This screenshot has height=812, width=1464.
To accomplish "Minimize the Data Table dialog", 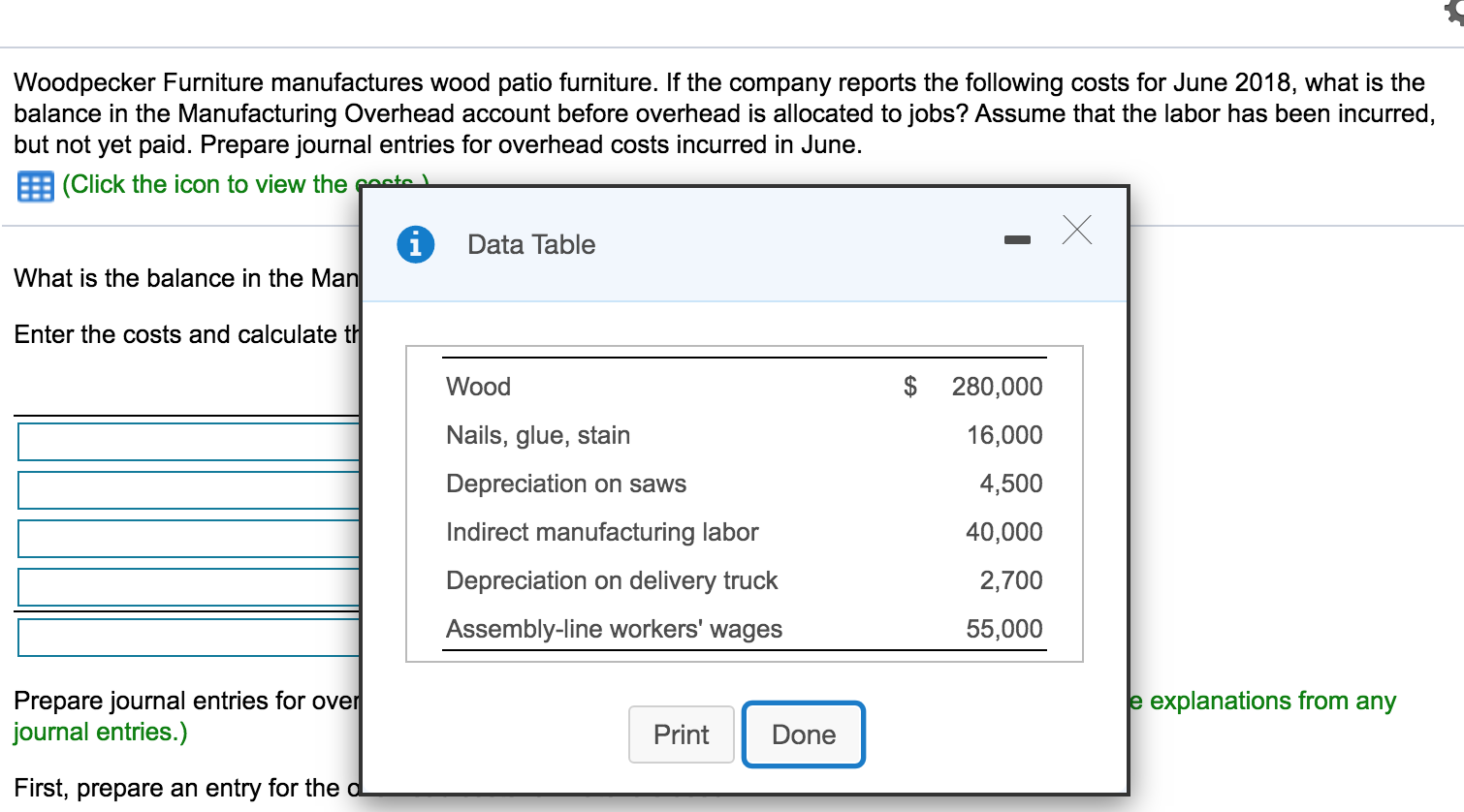I will coord(1017,239).
